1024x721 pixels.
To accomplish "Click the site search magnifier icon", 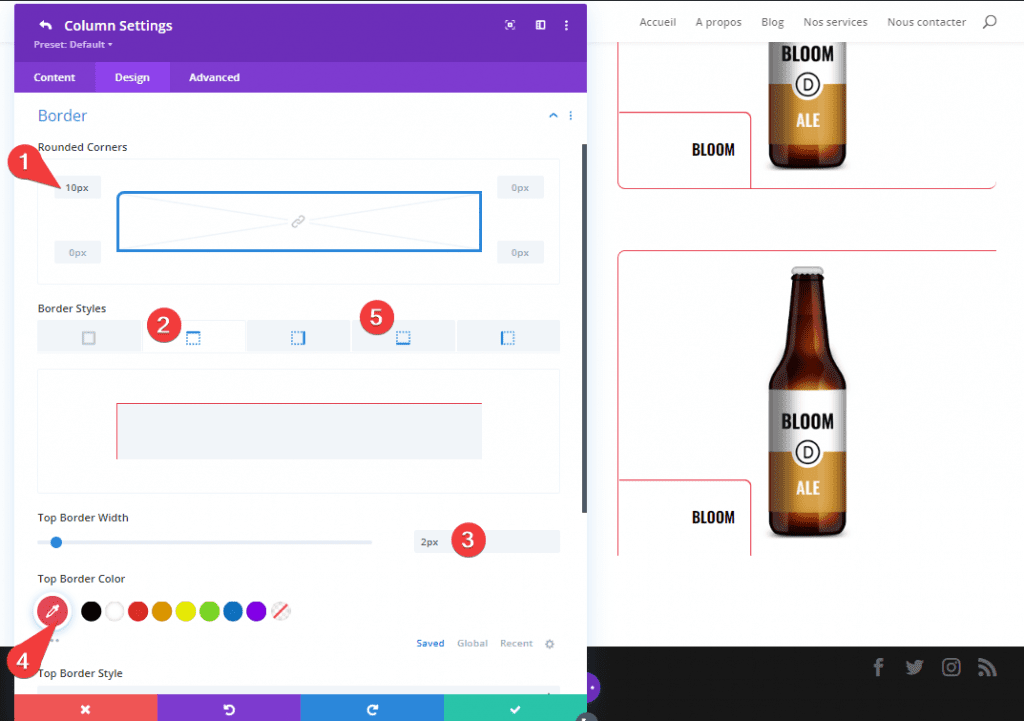I will (990, 22).
